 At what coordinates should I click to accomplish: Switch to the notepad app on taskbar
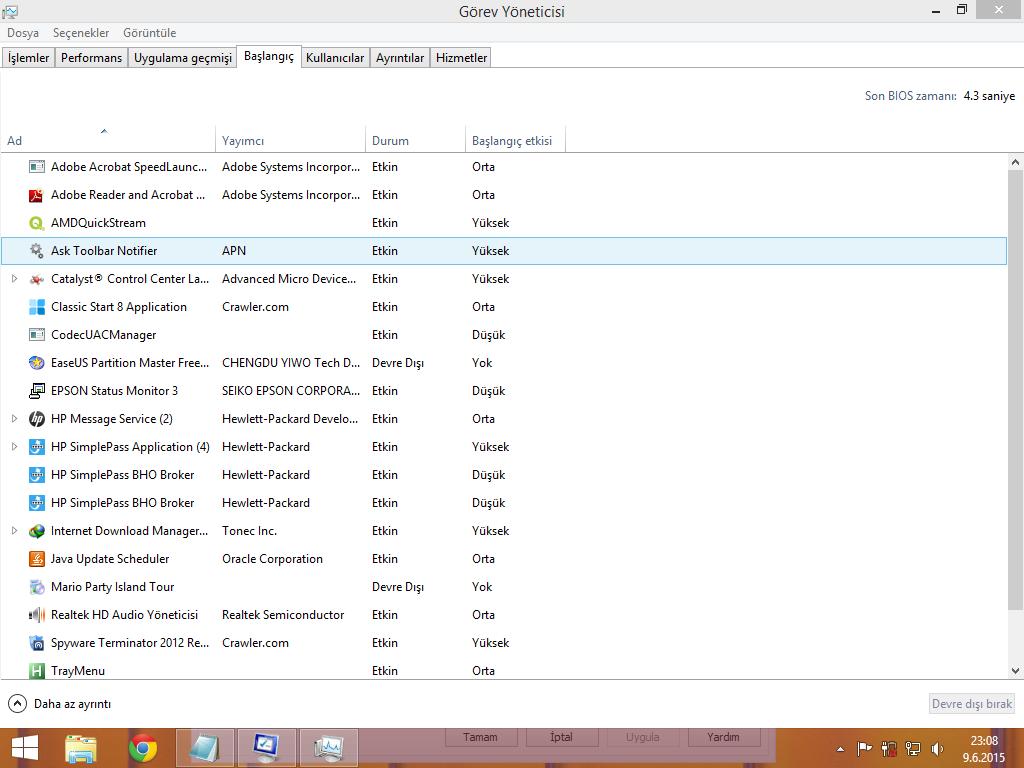click(x=204, y=748)
